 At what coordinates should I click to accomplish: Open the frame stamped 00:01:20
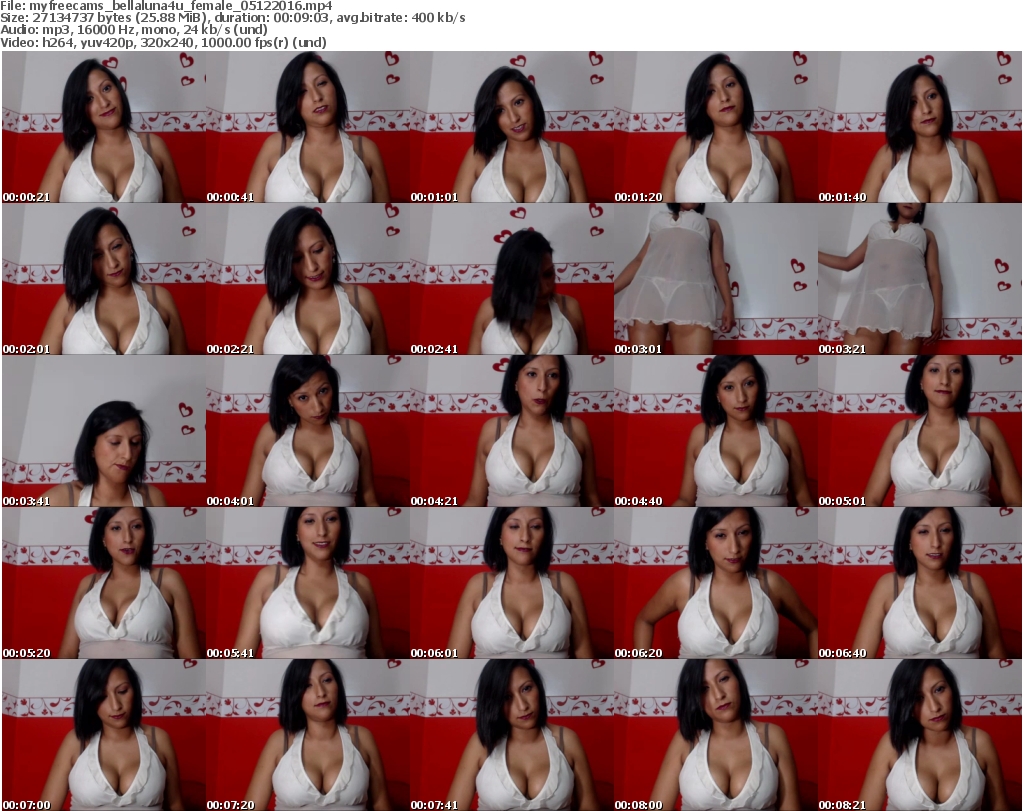click(x=716, y=127)
